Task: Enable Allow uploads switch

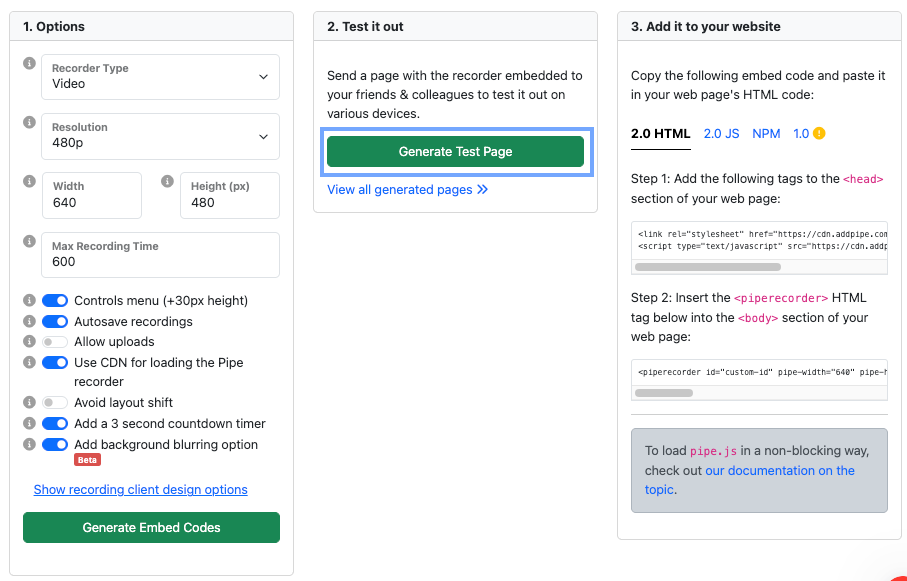Action: pyautogui.click(x=55, y=342)
